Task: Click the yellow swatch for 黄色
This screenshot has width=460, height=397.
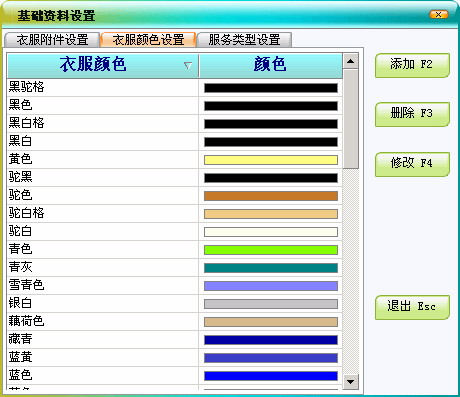Action: pos(271,160)
